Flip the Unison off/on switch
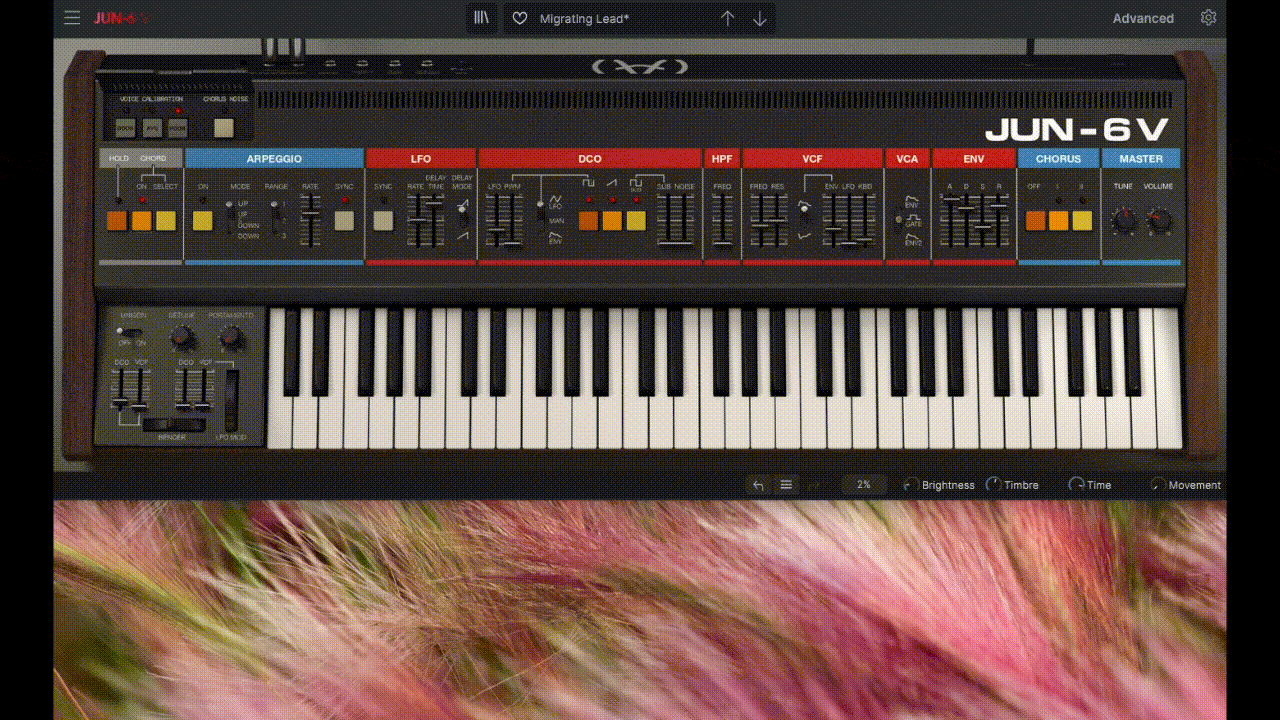The width and height of the screenshot is (1280, 720). point(128,331)
